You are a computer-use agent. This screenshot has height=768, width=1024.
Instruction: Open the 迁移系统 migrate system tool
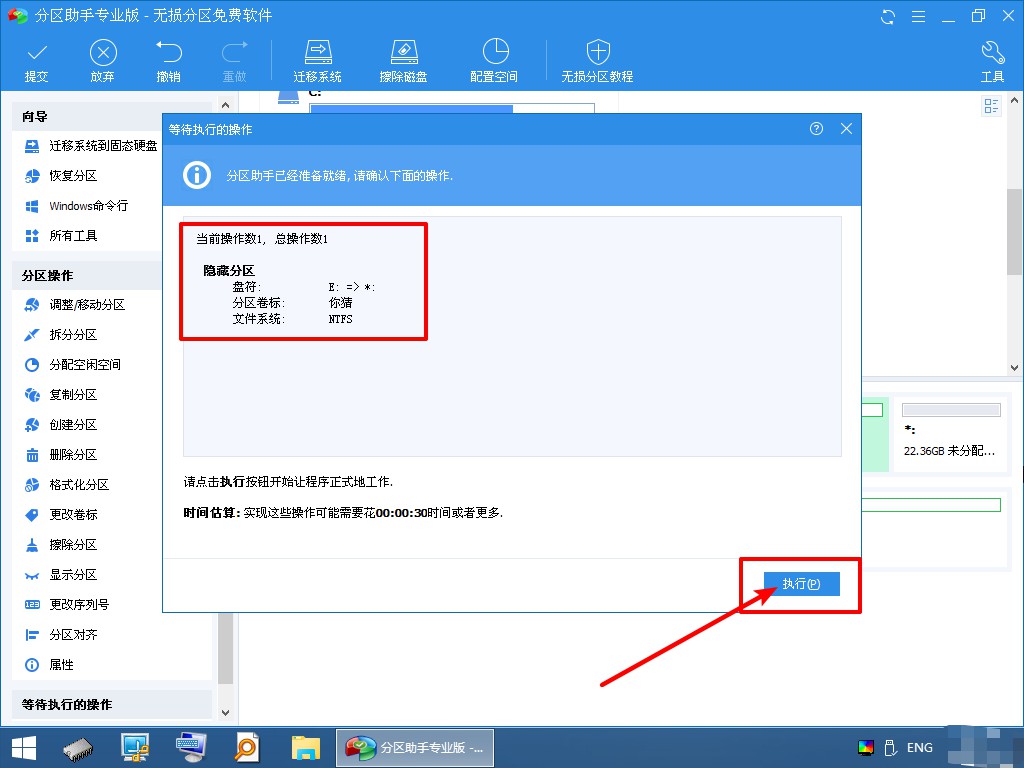click(x=317, y=61)
